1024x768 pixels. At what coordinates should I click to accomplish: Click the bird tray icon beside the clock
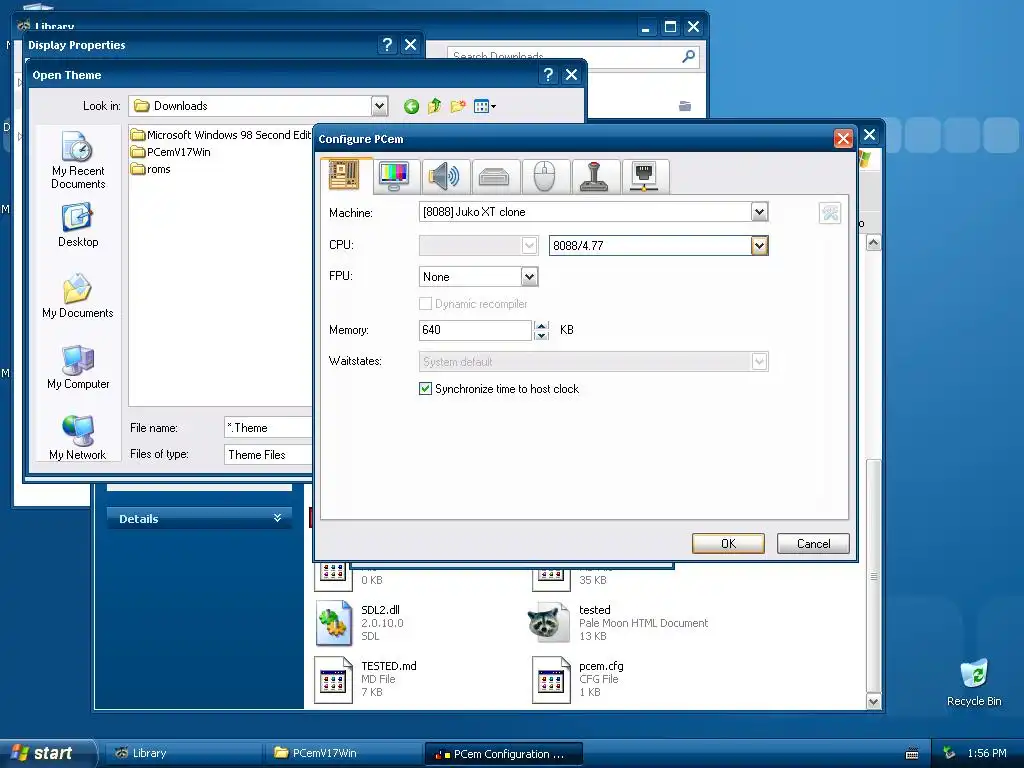949,753
